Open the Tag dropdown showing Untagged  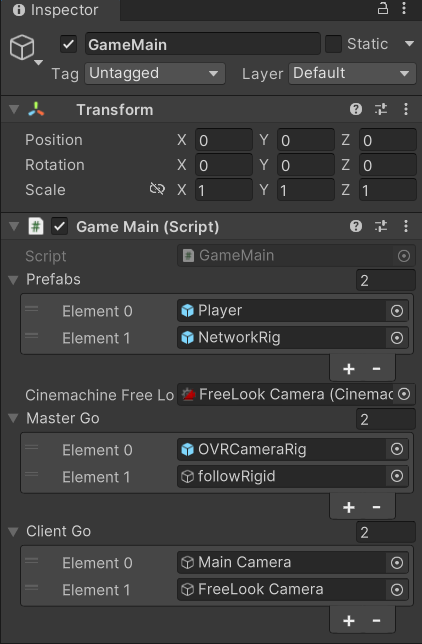[155, 74]
